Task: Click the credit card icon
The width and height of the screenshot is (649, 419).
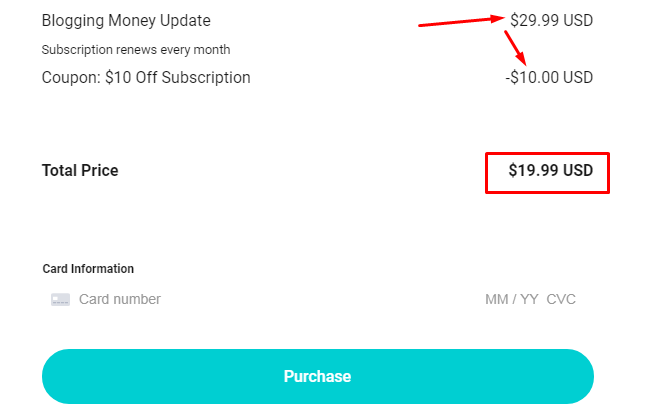Action: coord(60,299)
